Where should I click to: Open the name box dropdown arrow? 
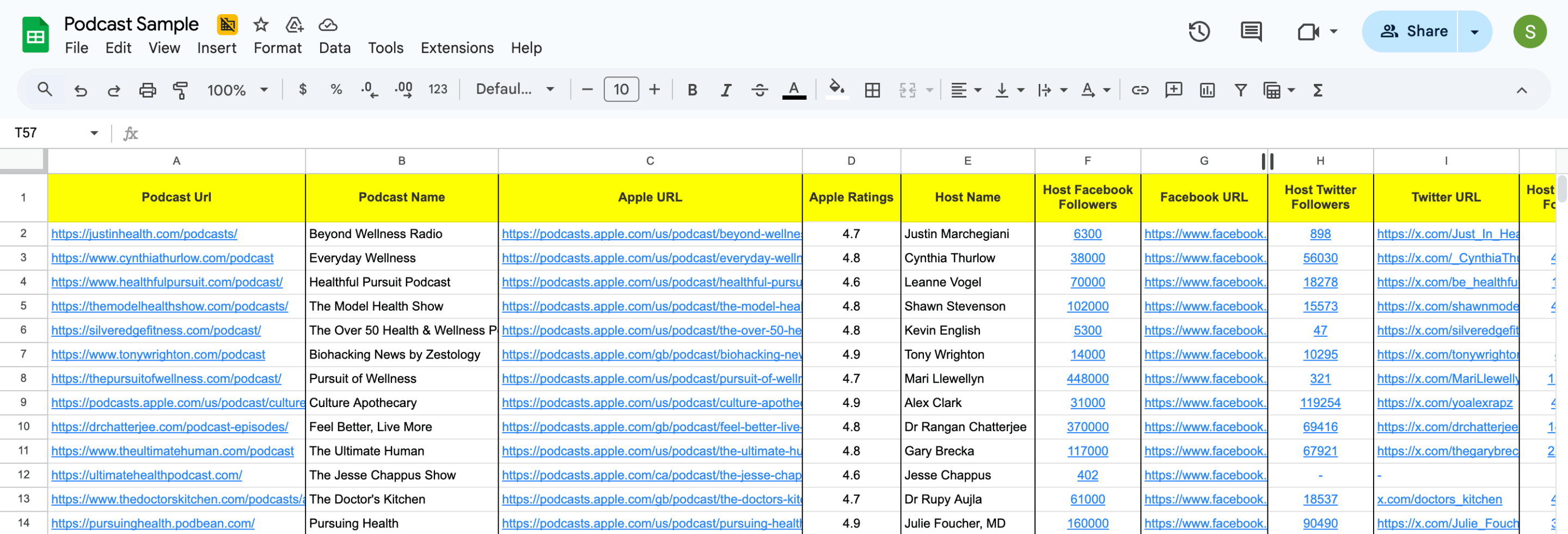(94, 133)
